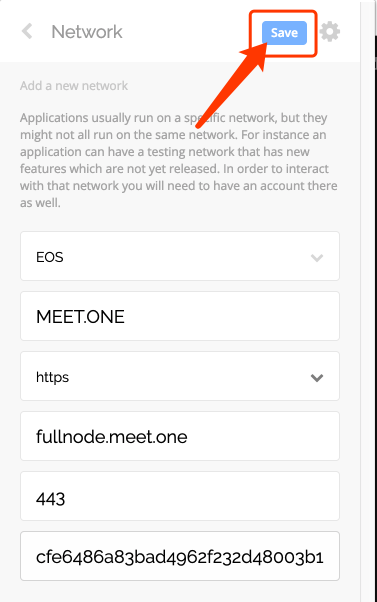The height and width of the screenshot is (602, 377).
Task: Click the 'Add a new network' heading
Action: 74,86
